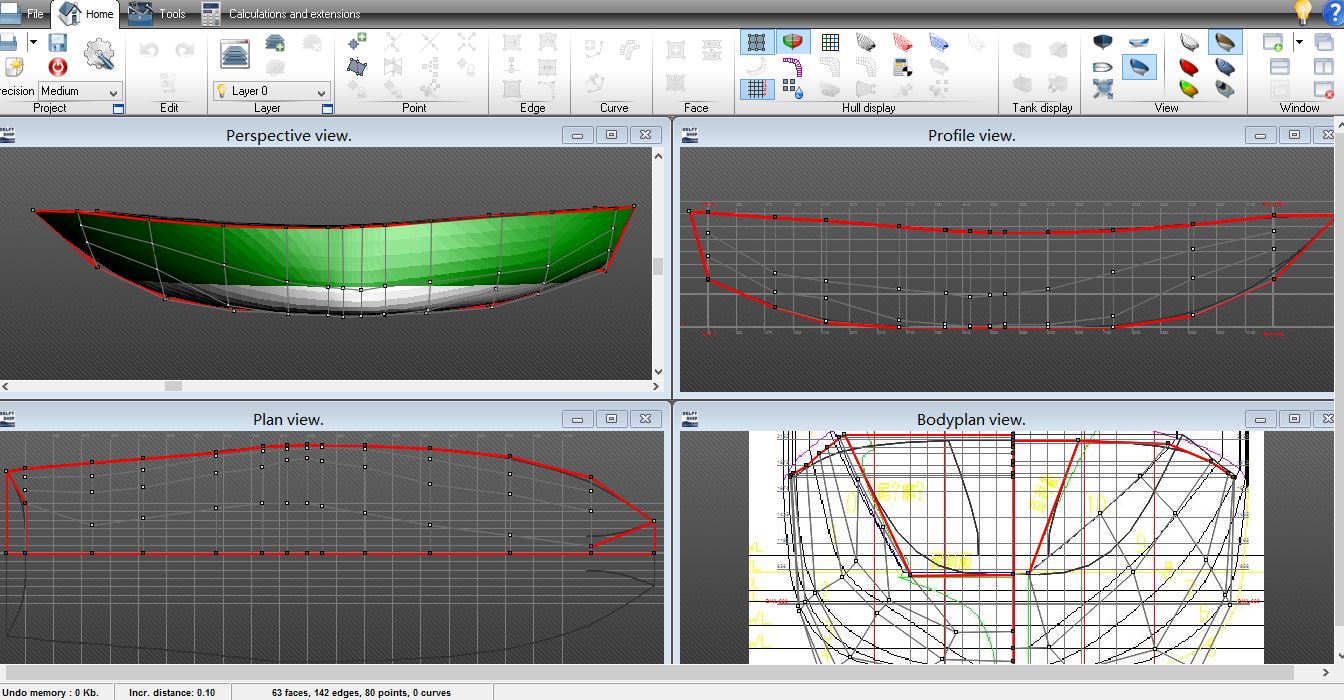Expand the Layer 0 dropdown
The width and height of the screenshot is (1344, 700).
point(321,91)
